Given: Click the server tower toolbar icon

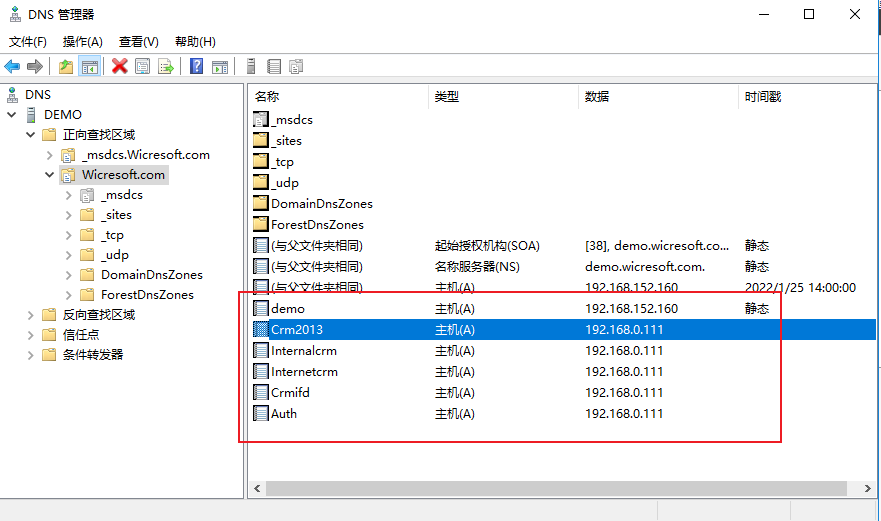Looking at the screenshot, I should [x=251, y=66].
